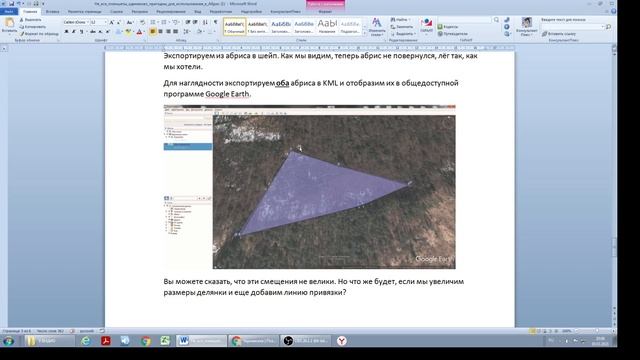Select justify paragraph alignment
This screenshot has width=640, height=360.
(175, 31)
